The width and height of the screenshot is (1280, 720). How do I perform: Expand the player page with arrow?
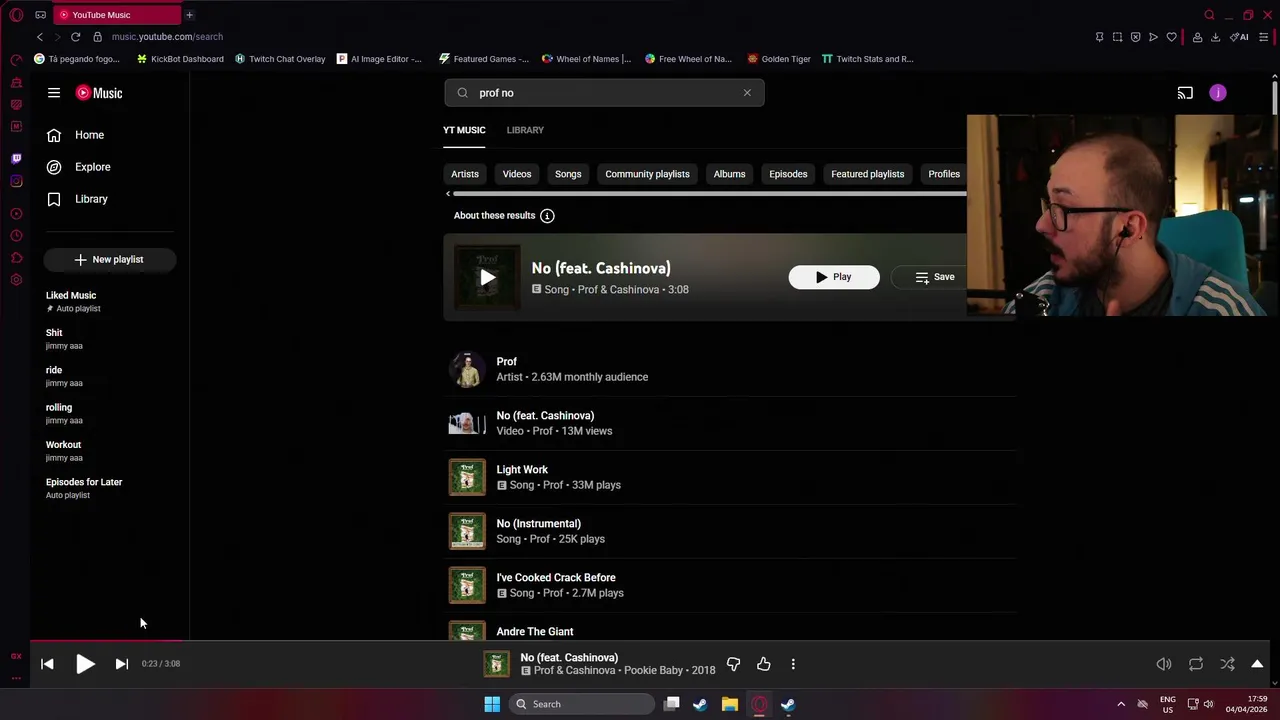1257,664
